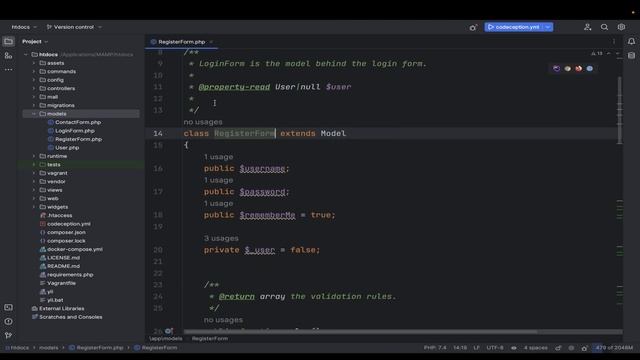
Task: Open the Project tool window icon
Action: (x=8, y=41)
